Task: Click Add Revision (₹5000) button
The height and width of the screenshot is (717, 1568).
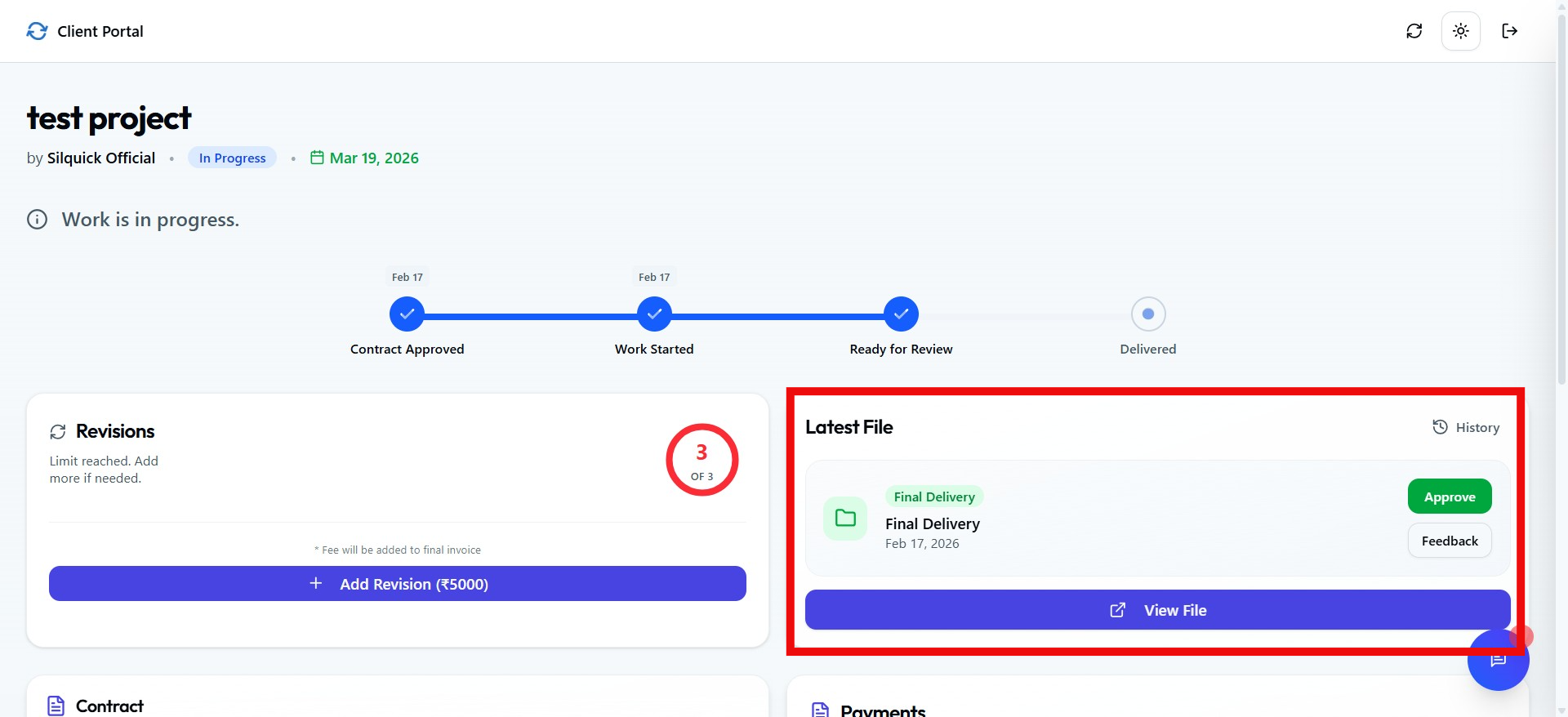Action: [x=398, y=584]
